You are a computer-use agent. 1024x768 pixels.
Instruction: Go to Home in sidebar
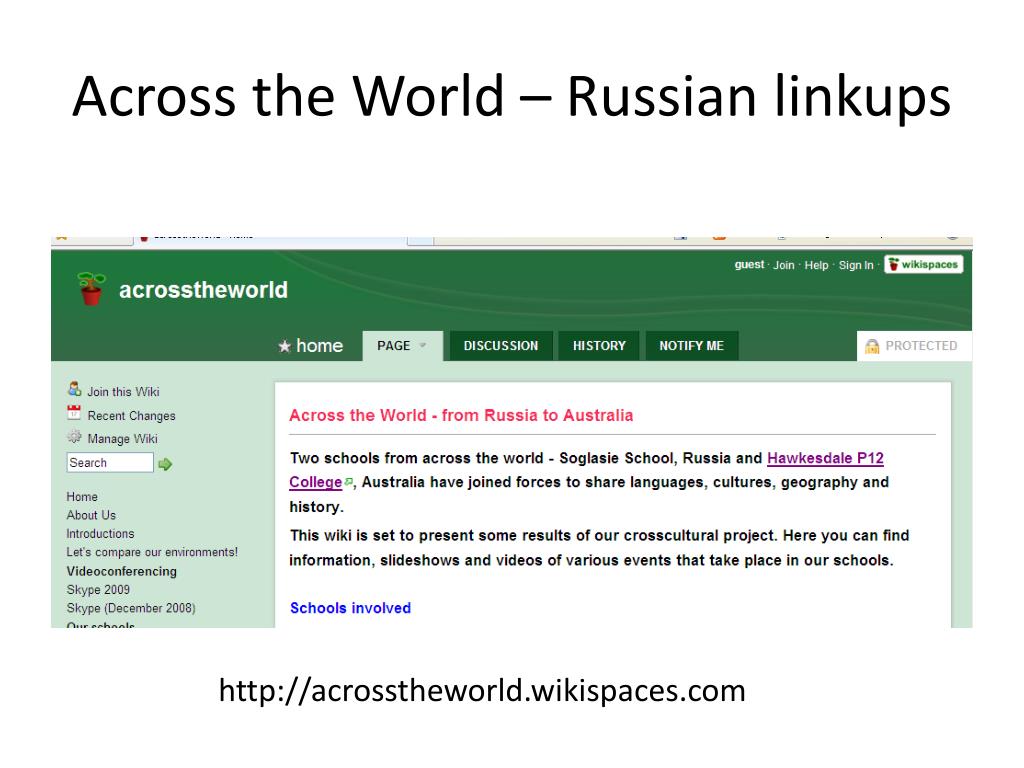[82, 497]
